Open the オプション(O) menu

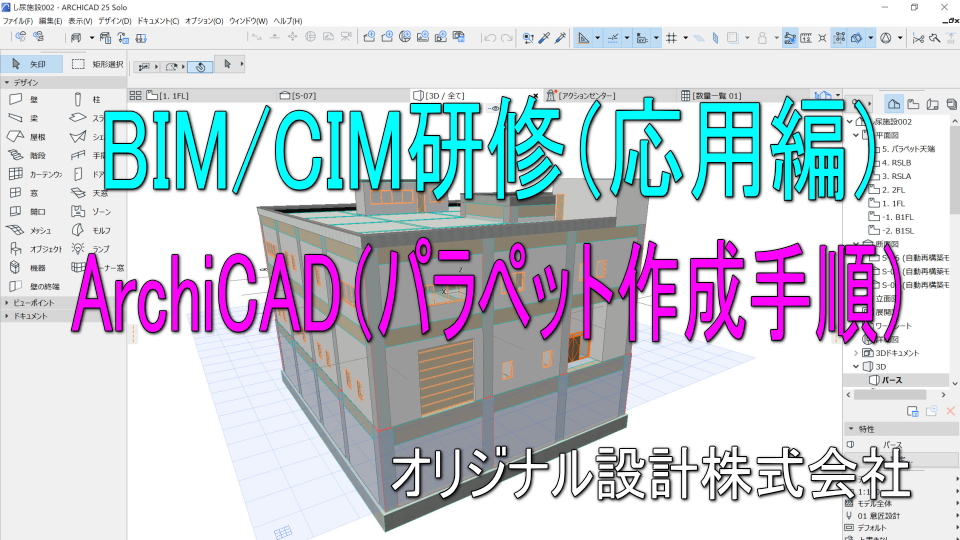point(204,20)
